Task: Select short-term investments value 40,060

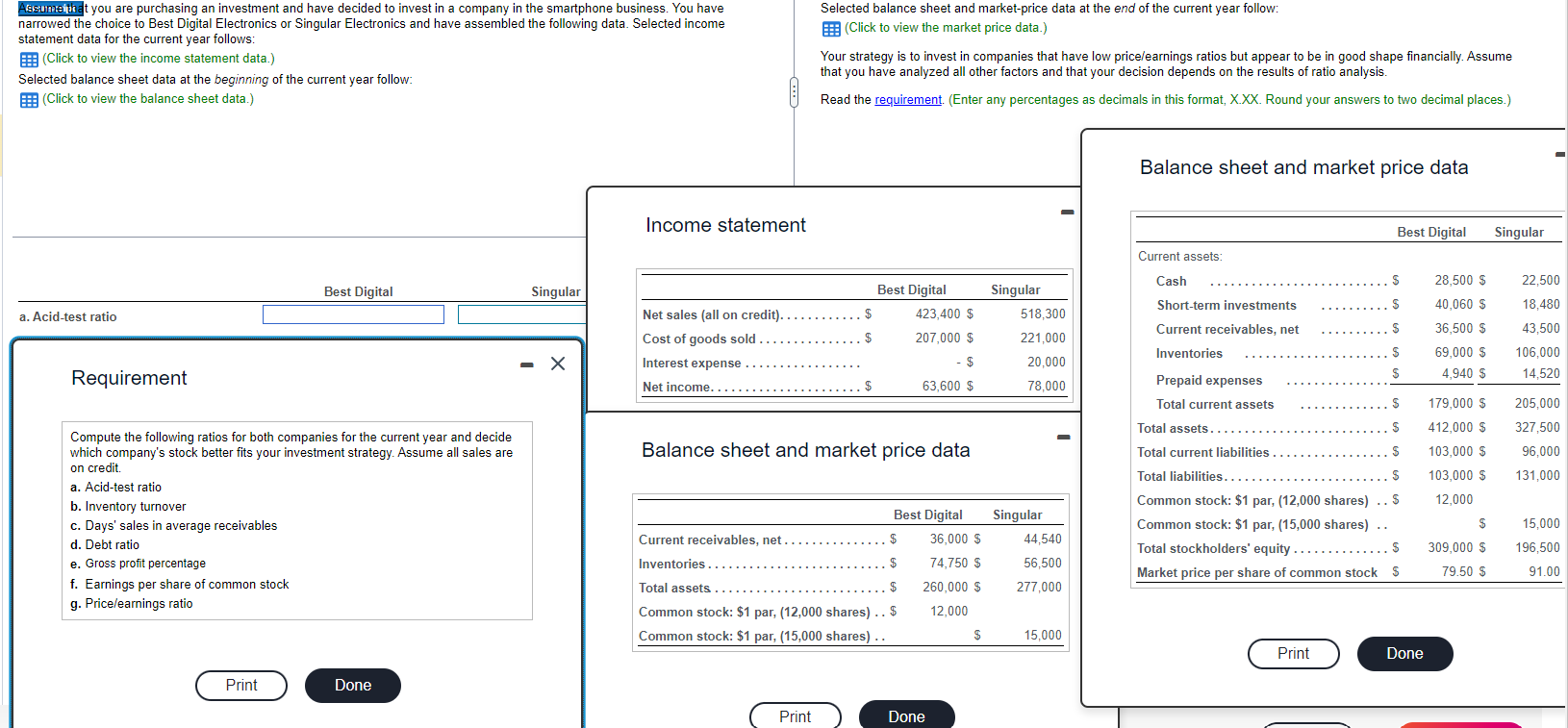Action: click(1454, 305)
